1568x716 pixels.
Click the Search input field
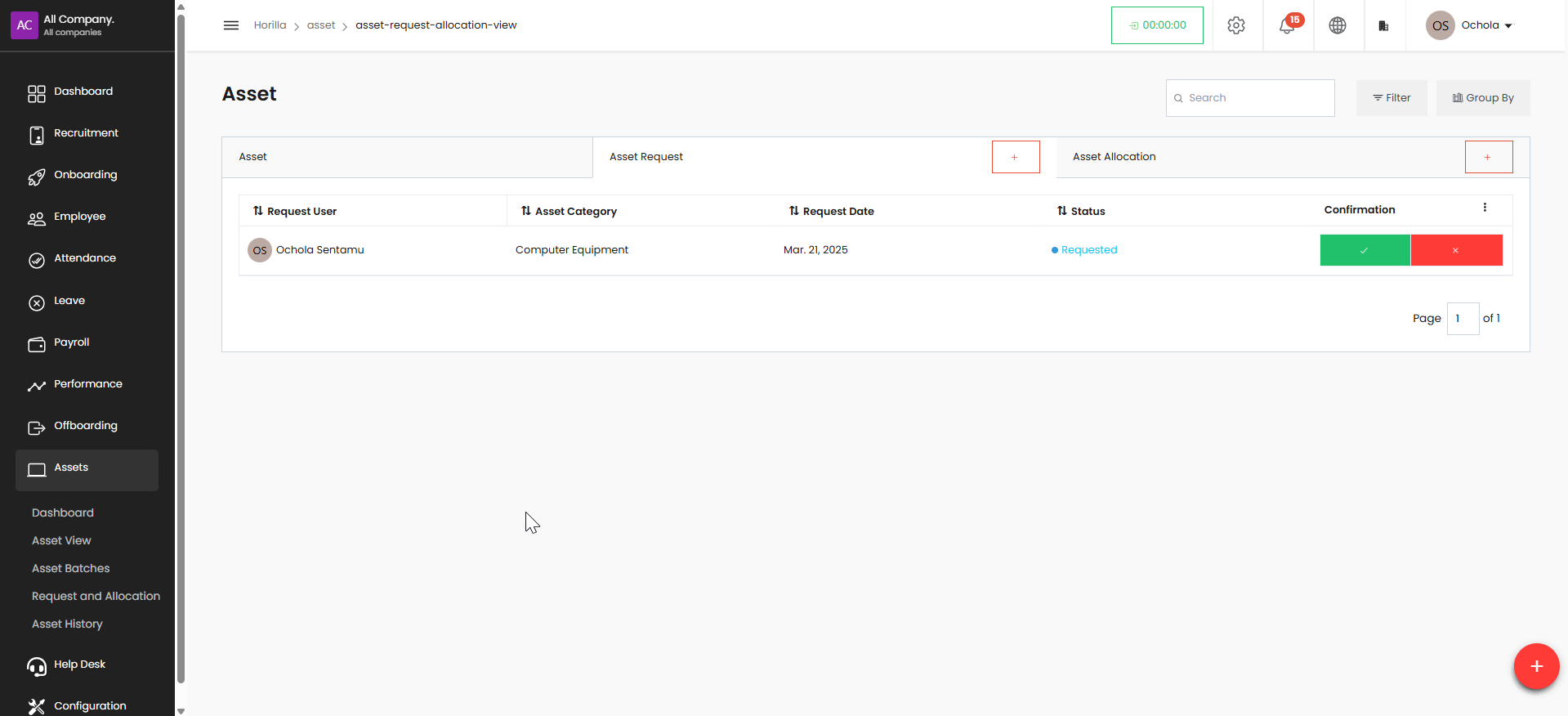click(x=1250, y=98)
